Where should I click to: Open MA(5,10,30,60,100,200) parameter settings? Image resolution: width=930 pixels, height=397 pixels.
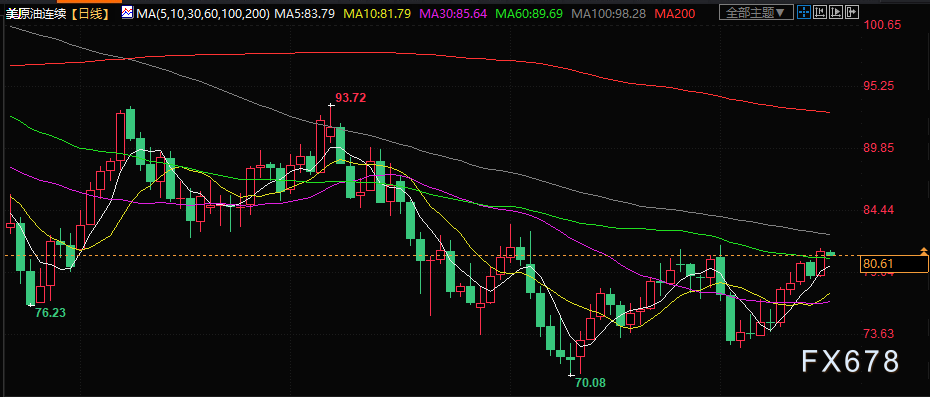[x=203, y=12]
